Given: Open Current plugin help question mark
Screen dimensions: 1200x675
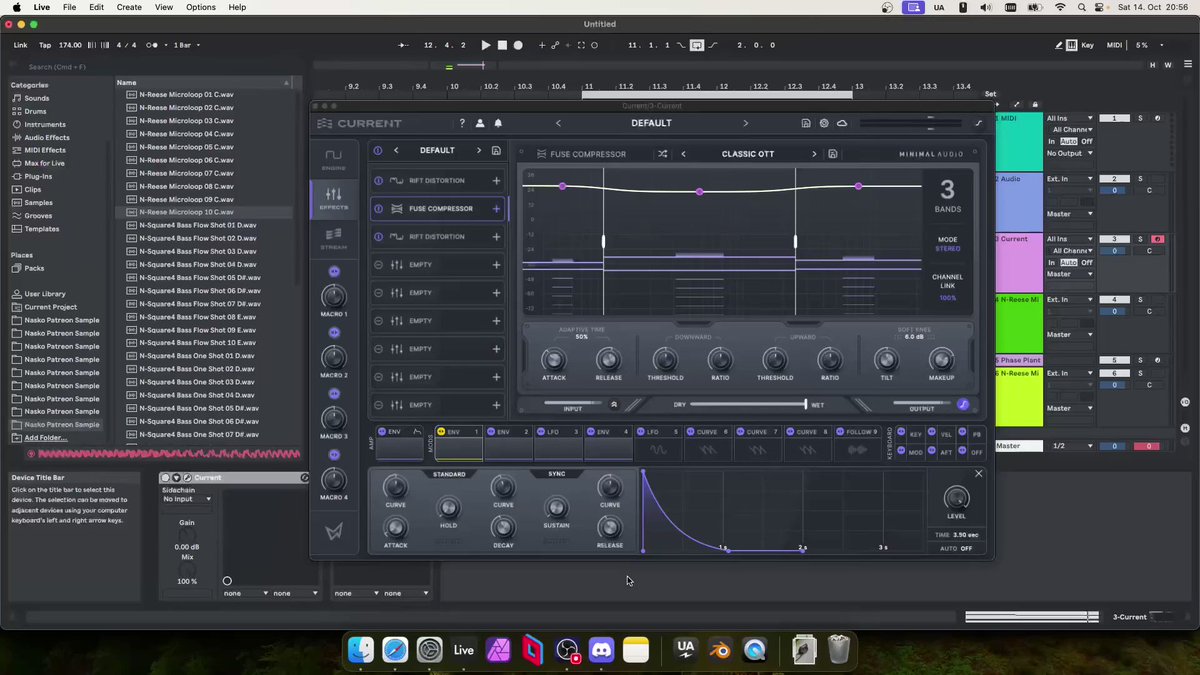Looking at the screenshot, I should point(461,123).
